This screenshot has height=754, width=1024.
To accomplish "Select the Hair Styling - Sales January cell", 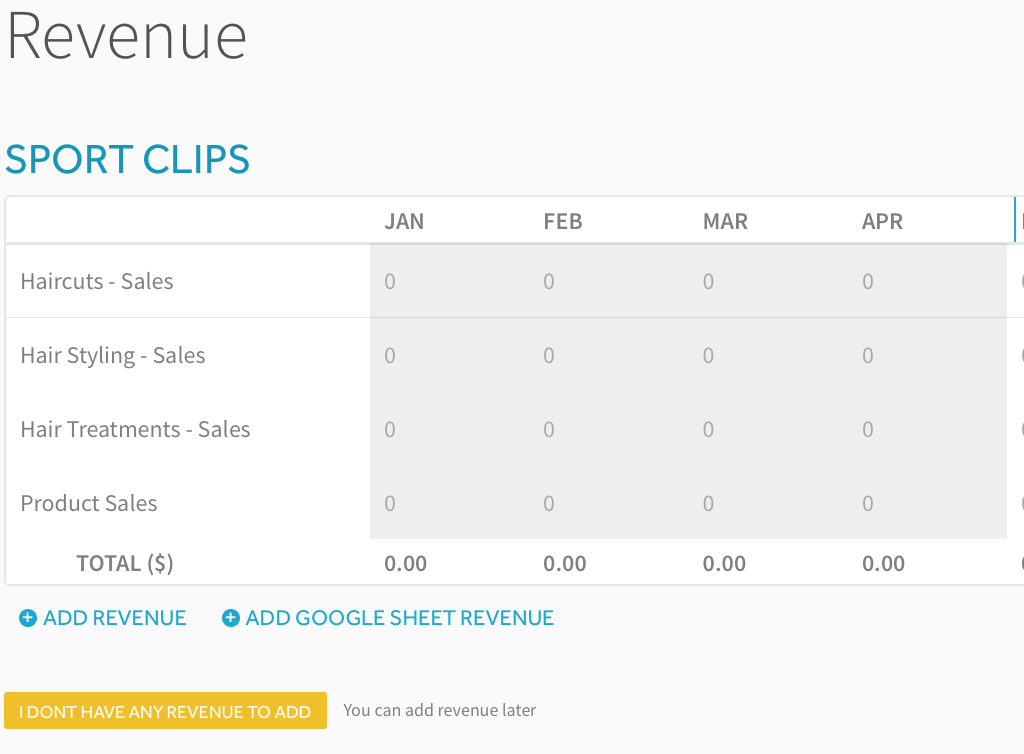I will coord(449,355).
